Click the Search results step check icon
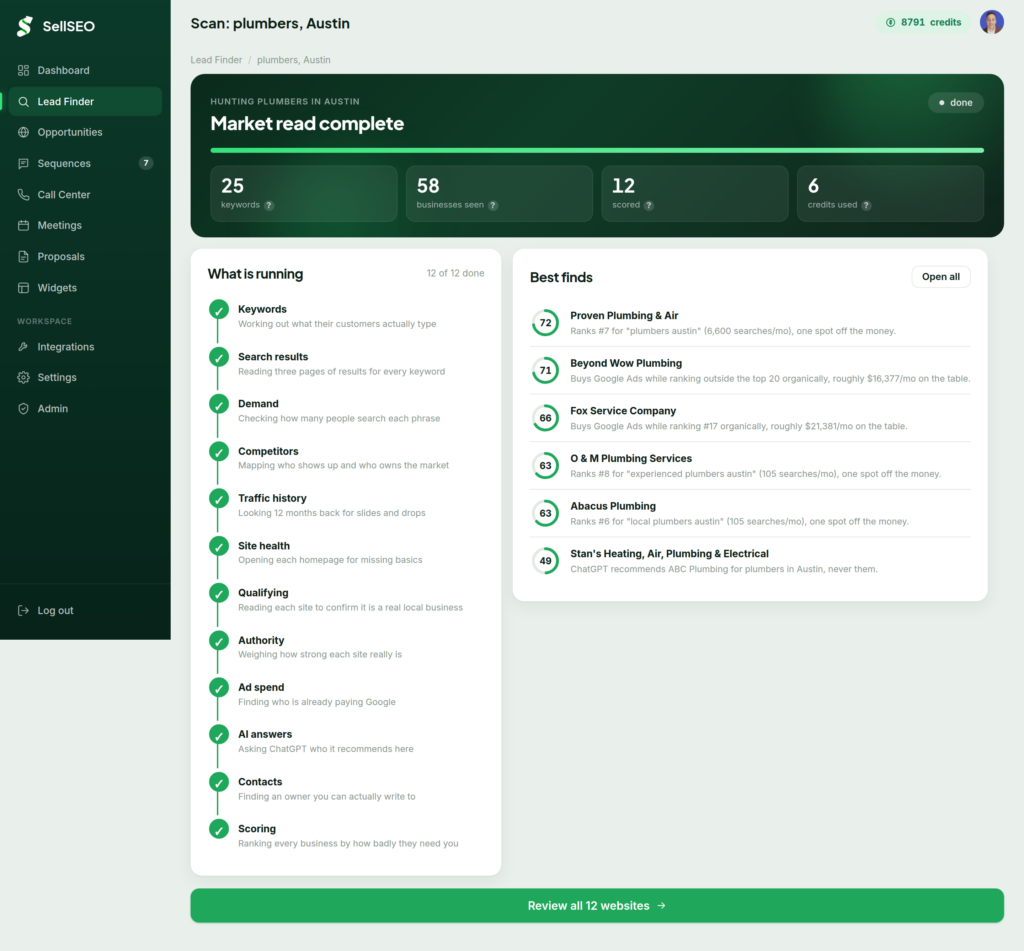Image resolution: width=1024 pixels, height=951 pixels. pyautogui.click(x=219, y=357)
